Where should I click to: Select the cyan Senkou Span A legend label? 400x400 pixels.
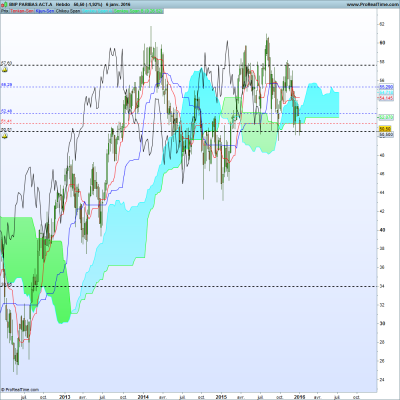point(97,11)
